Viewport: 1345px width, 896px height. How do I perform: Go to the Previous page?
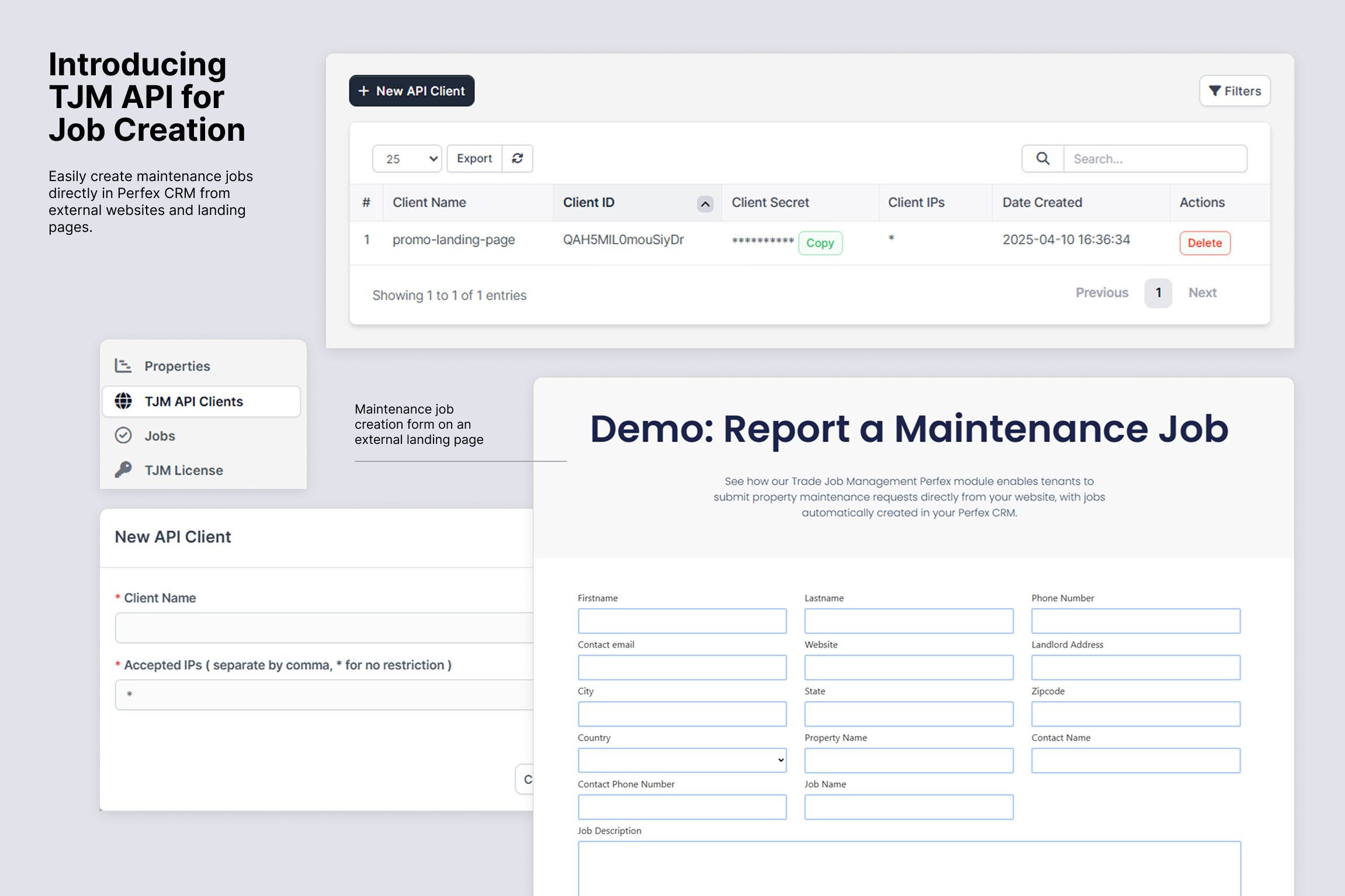coord(1102,293)
